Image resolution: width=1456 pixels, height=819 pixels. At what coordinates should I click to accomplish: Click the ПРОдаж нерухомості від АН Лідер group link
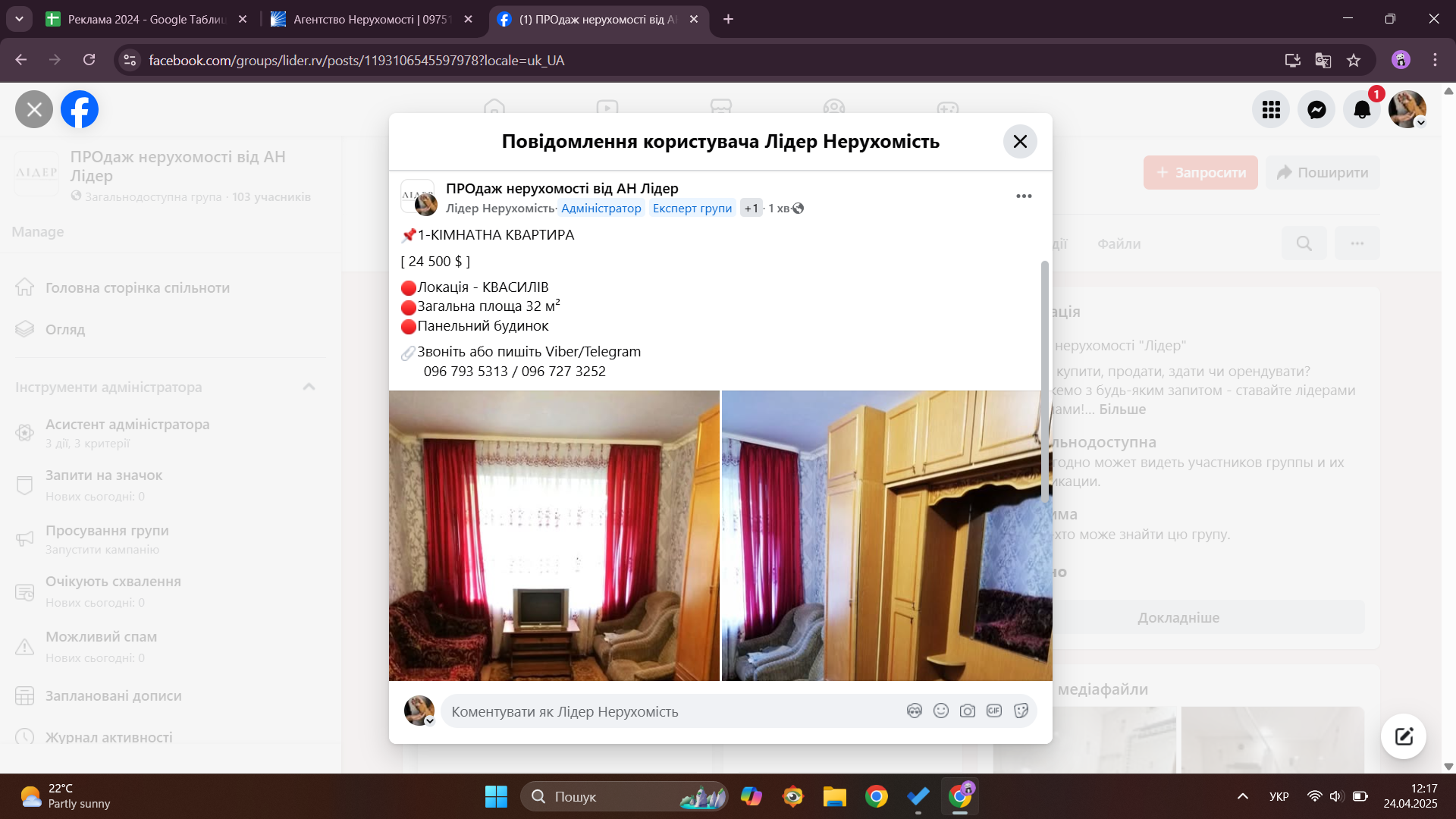[562, 189]
